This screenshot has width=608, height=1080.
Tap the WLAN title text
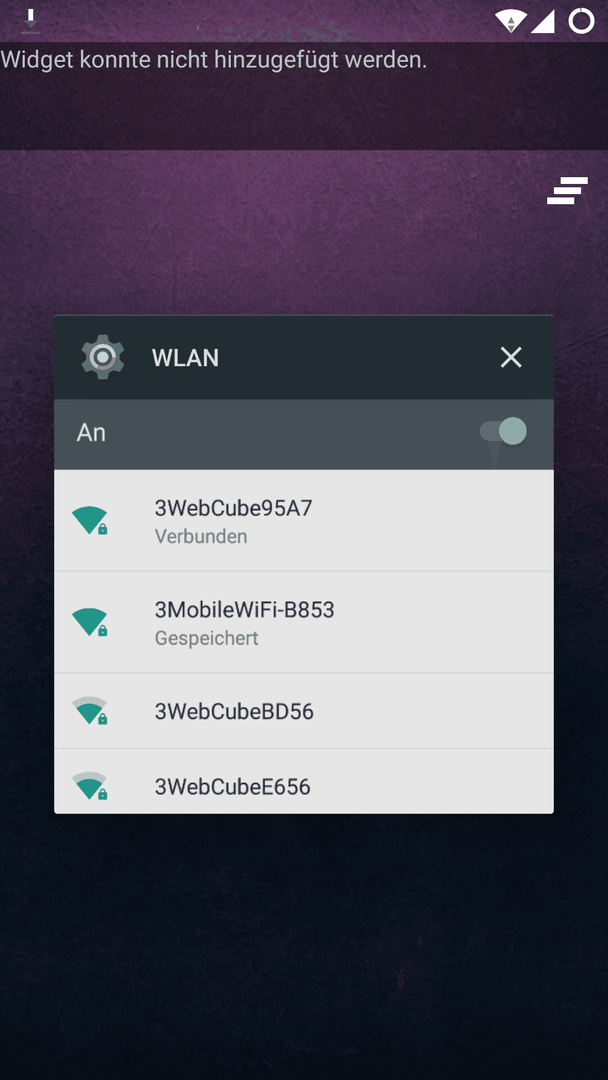(185, 358)
